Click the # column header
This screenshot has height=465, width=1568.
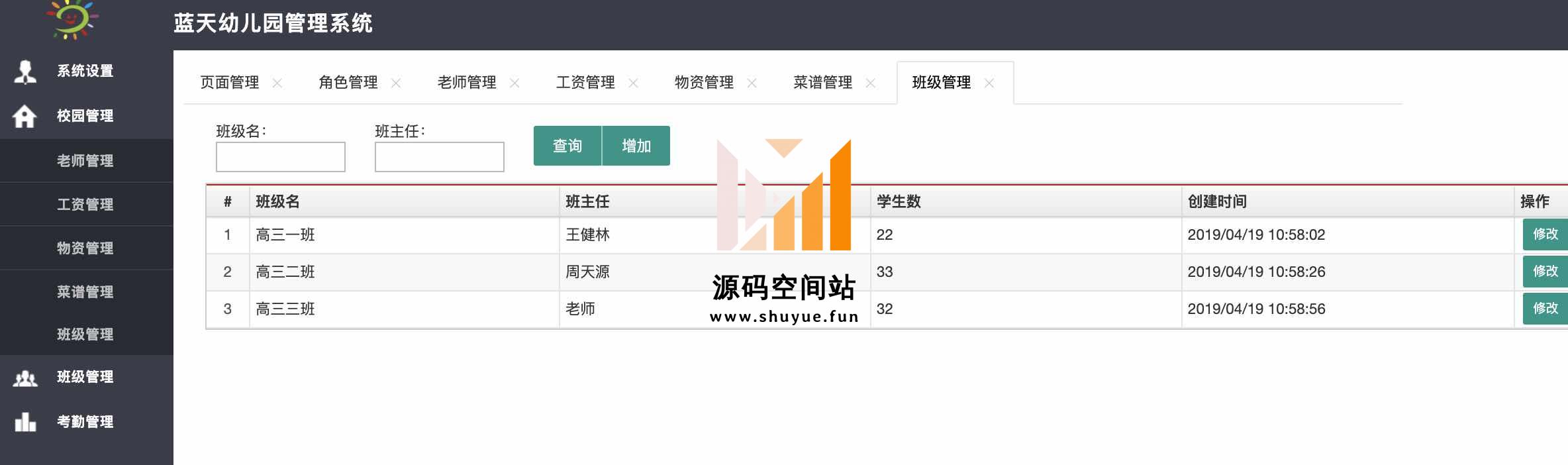coord(228,202)
